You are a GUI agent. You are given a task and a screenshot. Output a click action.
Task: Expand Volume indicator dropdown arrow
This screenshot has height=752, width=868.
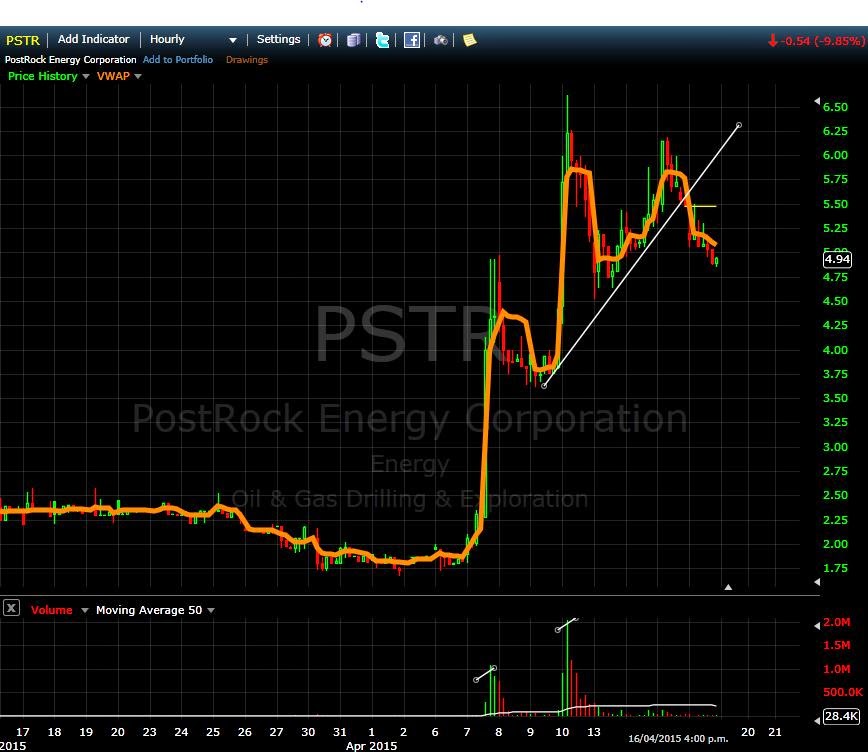tap(85, 610)
